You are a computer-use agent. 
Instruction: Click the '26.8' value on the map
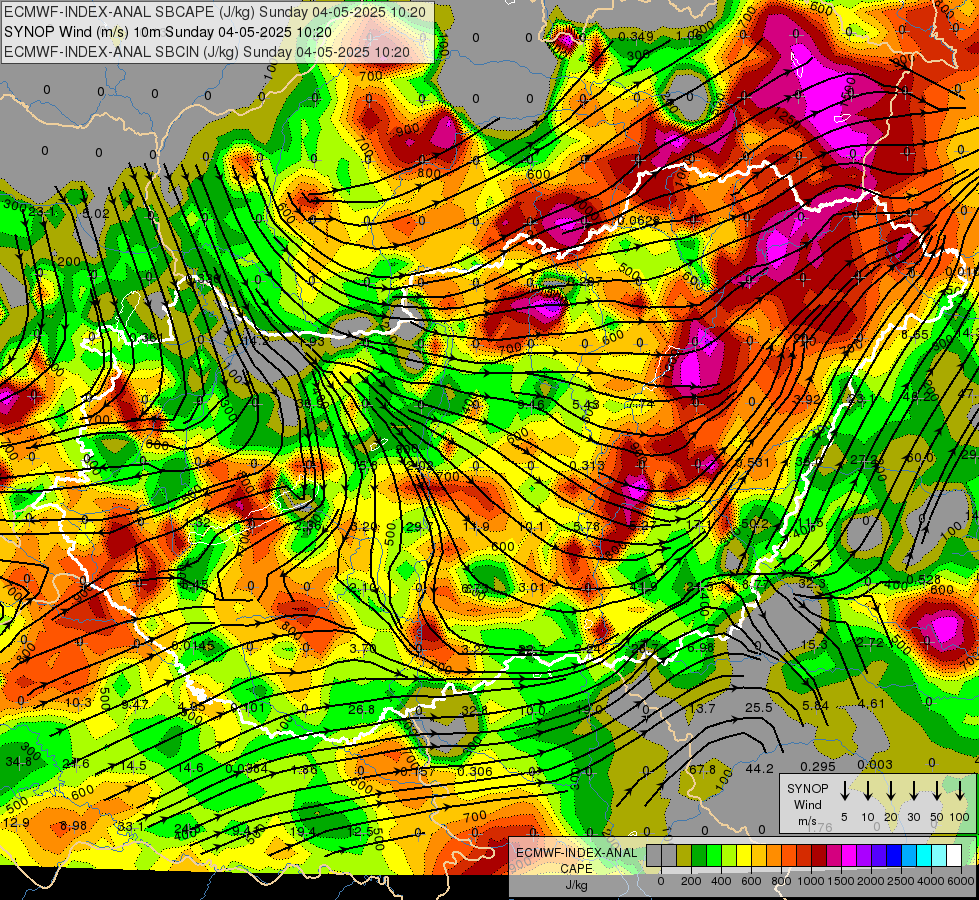tap(362, 710)
